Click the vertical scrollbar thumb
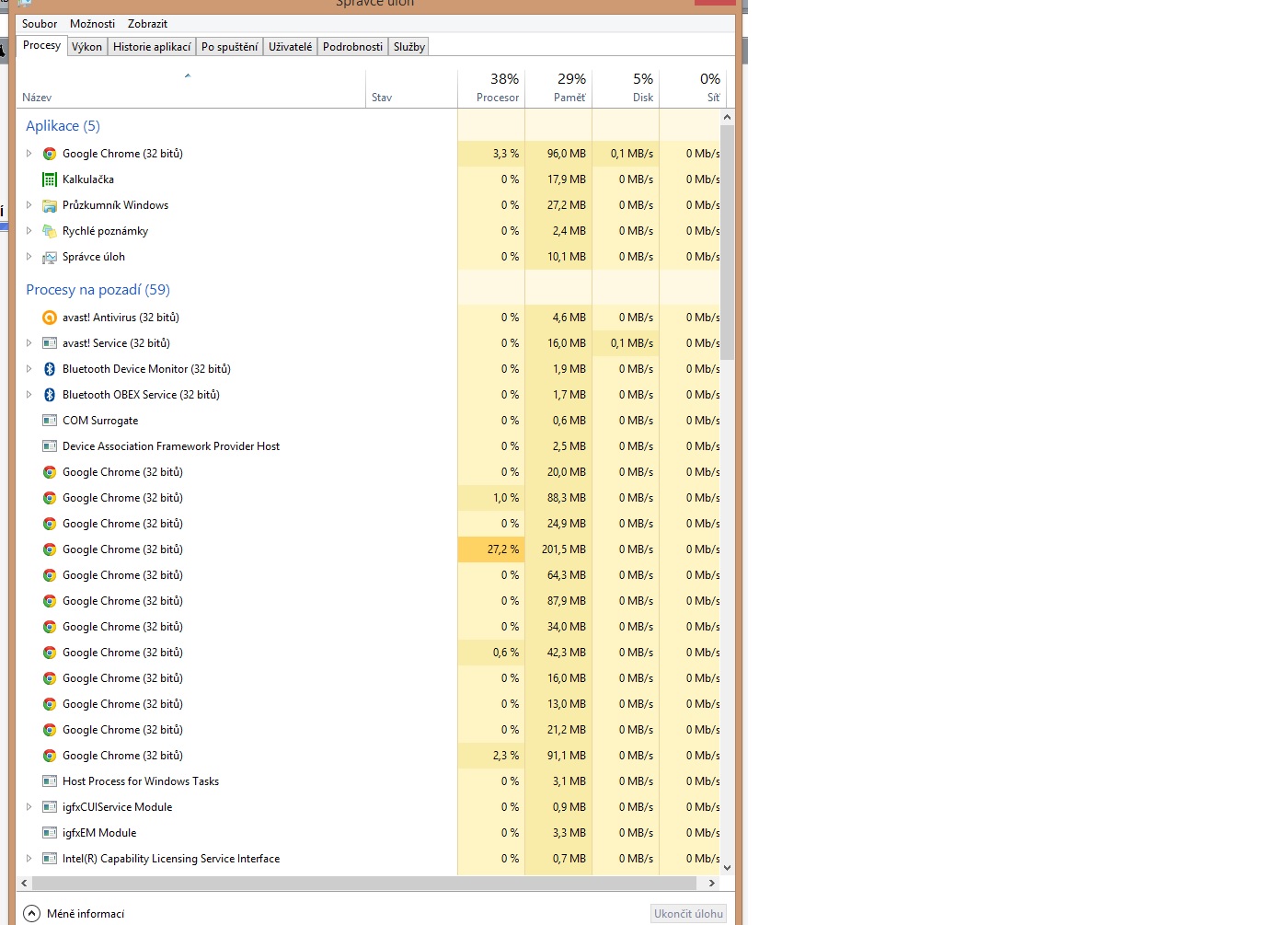 point(727,242)
